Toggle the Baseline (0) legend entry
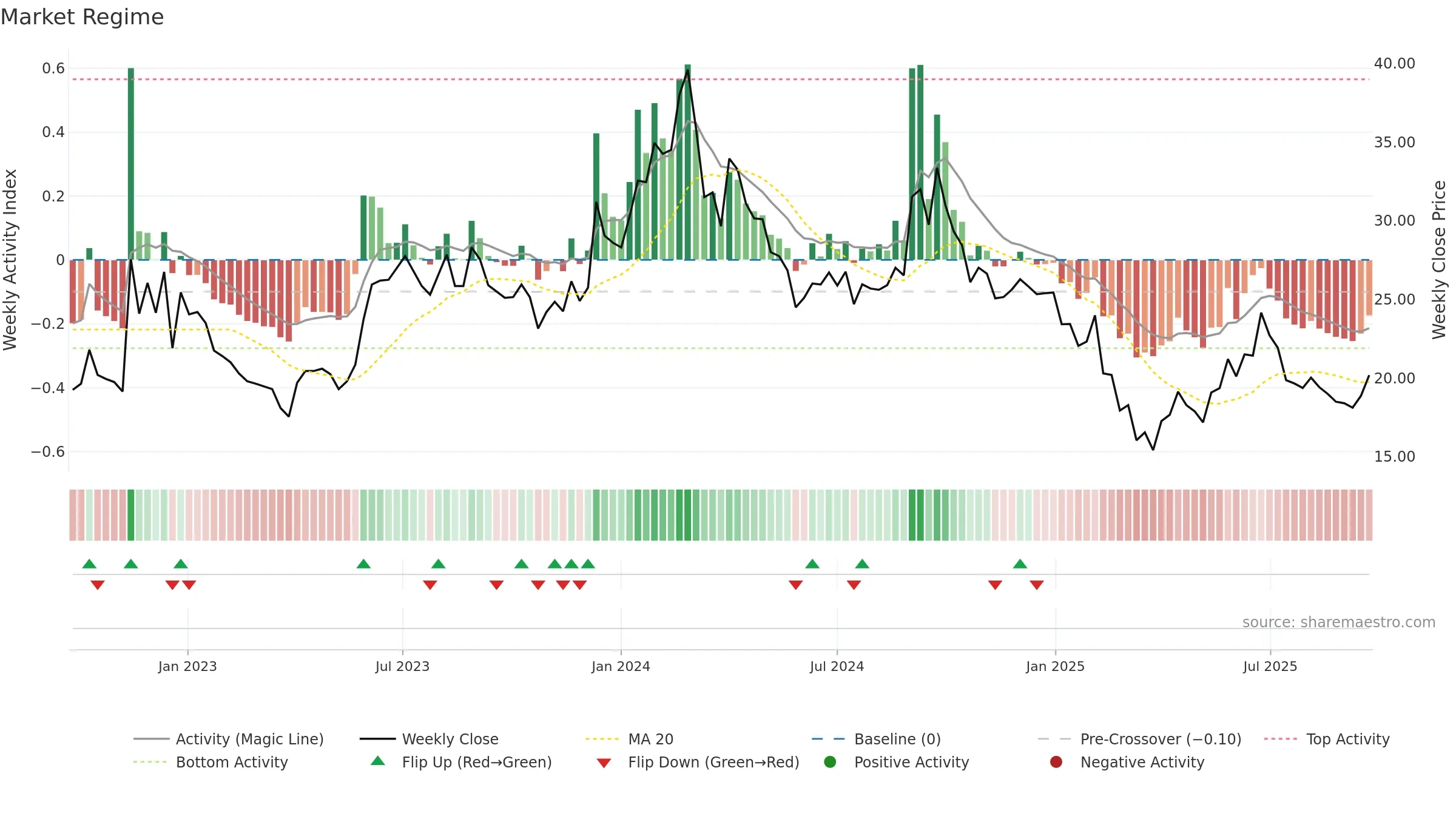This screenshot has width=1456, height=819. tap(876, 739)
